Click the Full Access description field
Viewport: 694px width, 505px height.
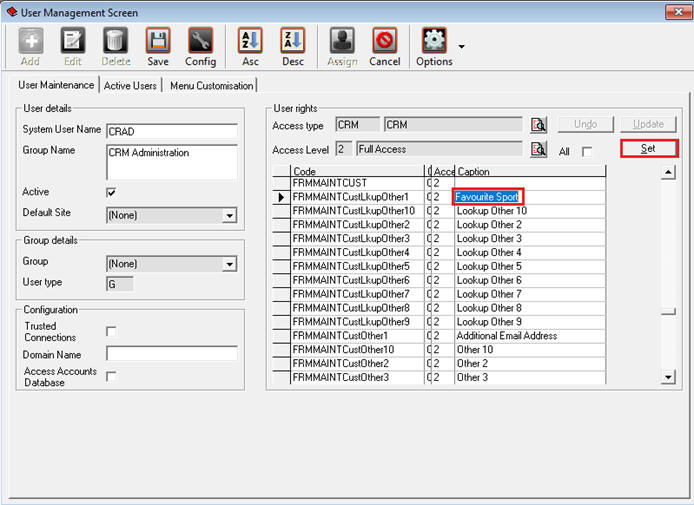439,149
